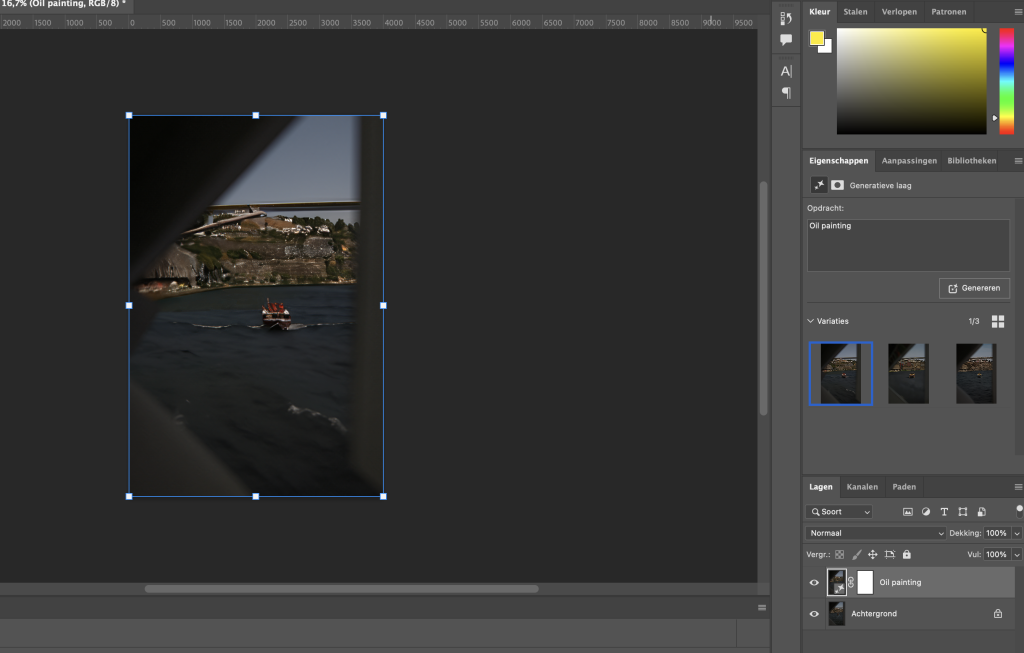
Task: Open the History panel icon
Action: (786, 19)
